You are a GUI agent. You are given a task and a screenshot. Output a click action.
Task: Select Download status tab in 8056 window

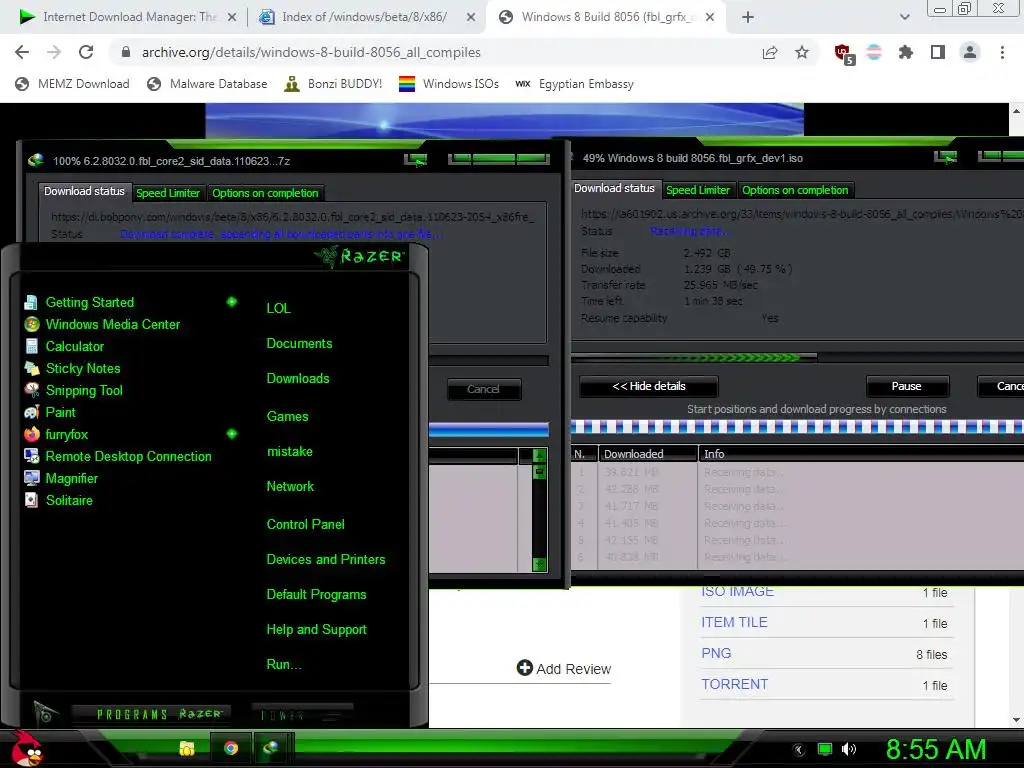pyautogui.click(x=614, y=188)
